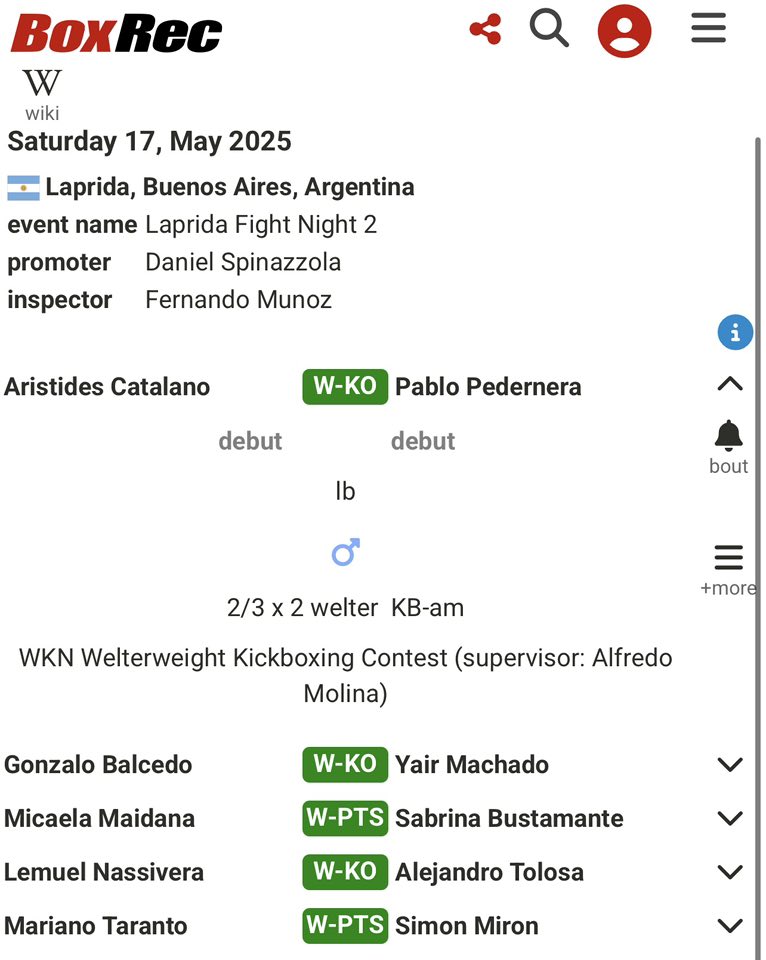Screen dimensions: 766x960
Task: Click the blue info circle icon
Action: (x=735, y=332)
